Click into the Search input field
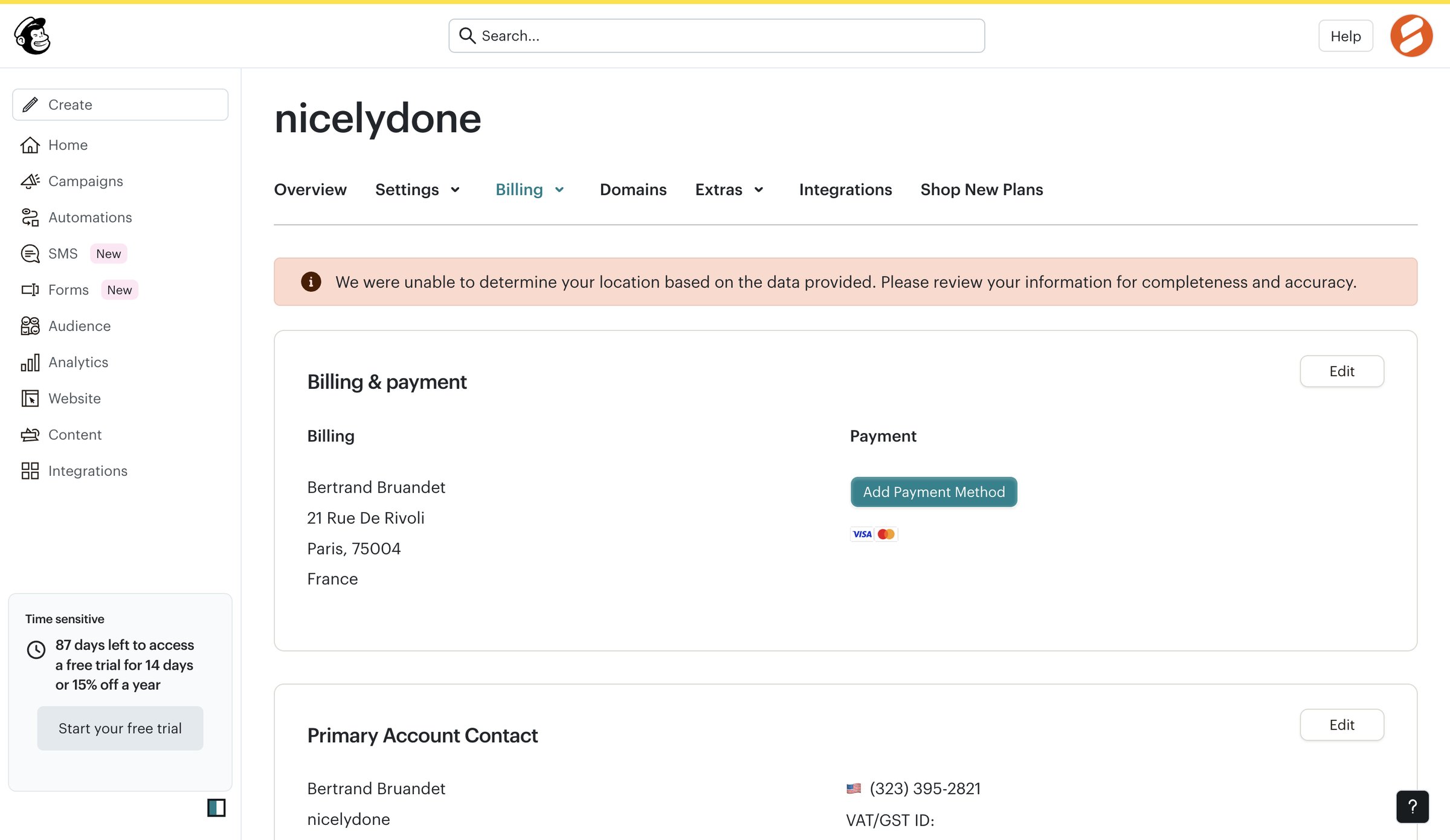 717,36
